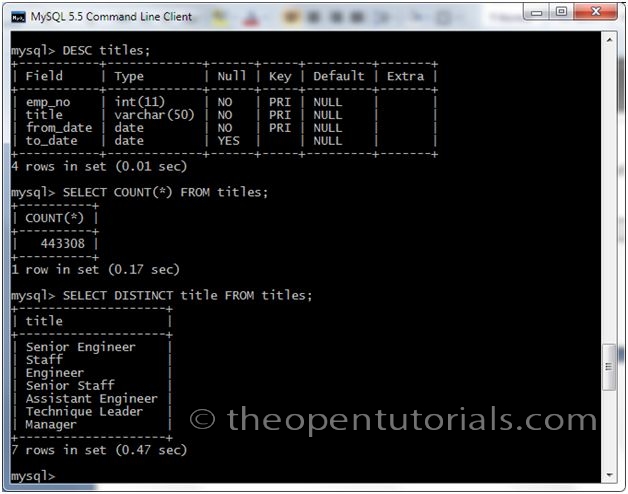Click the vertical scrollbar thumb
628x494 pixels.
[x=609, y=367]
